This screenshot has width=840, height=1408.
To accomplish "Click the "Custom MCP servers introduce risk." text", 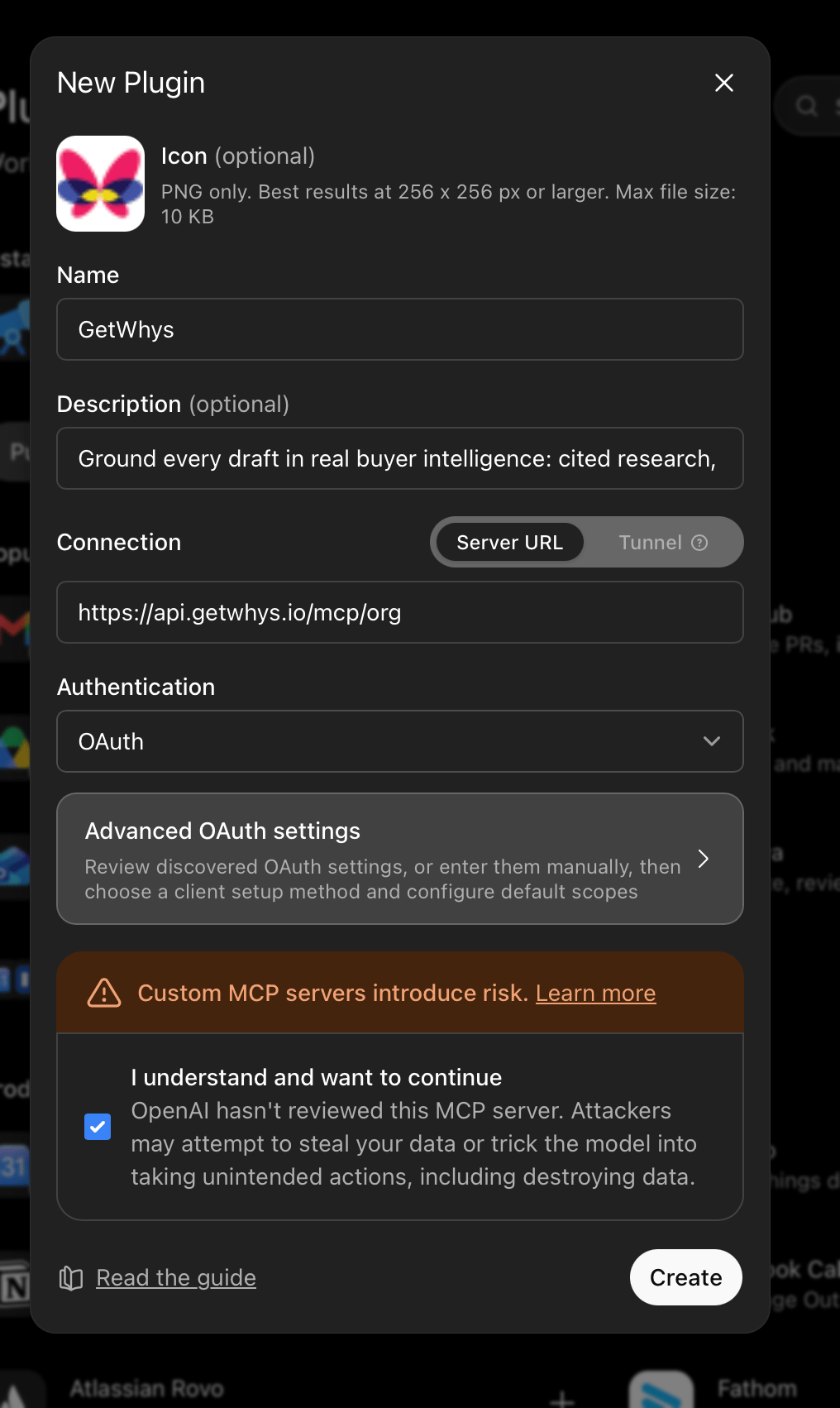I will click(x=333, y=993).
